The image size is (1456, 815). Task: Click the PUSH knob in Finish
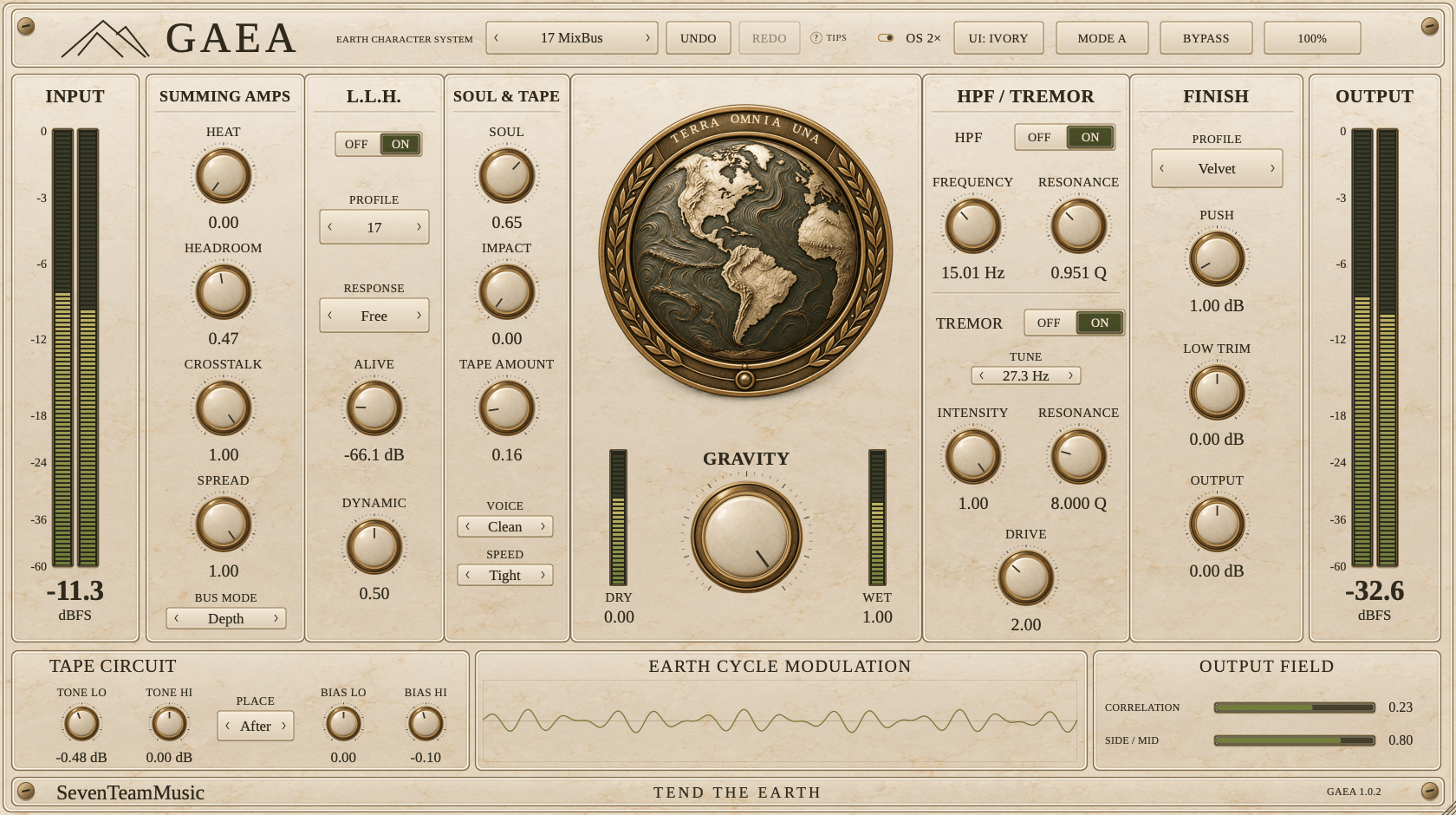coord(1217,258)
